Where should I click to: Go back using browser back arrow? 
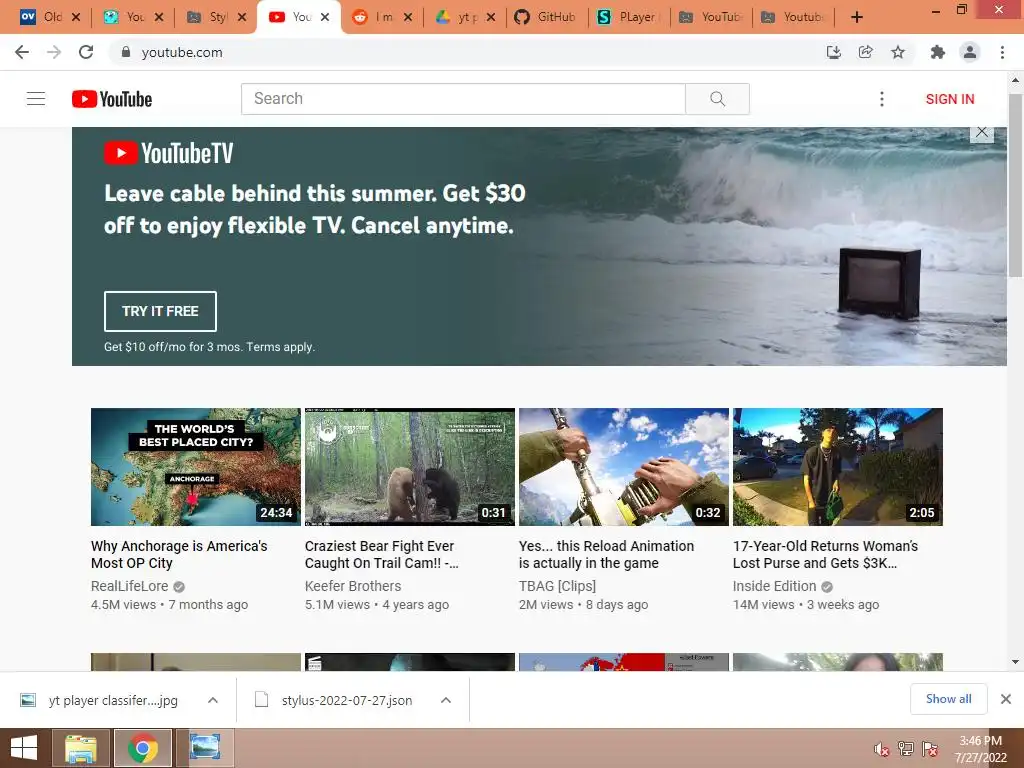point(22,52)
